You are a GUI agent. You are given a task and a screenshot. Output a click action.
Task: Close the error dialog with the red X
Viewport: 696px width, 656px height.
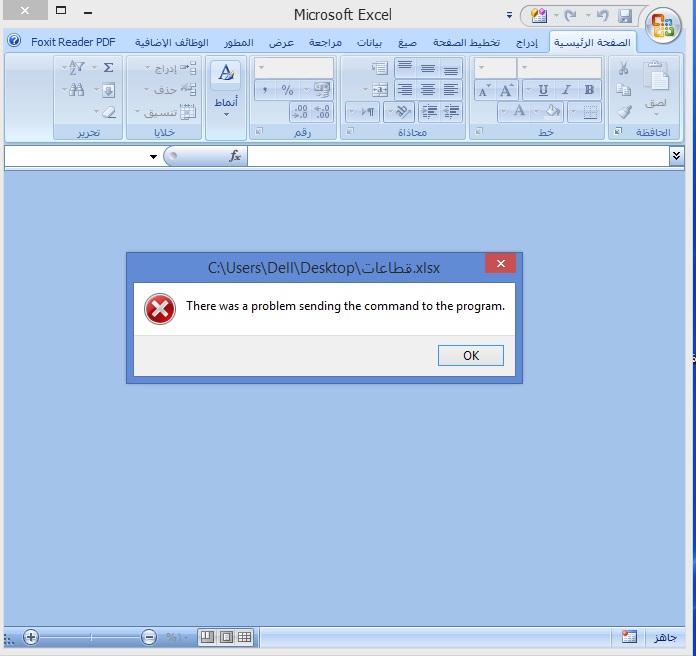pyautogui.click(x=501, y=264)
